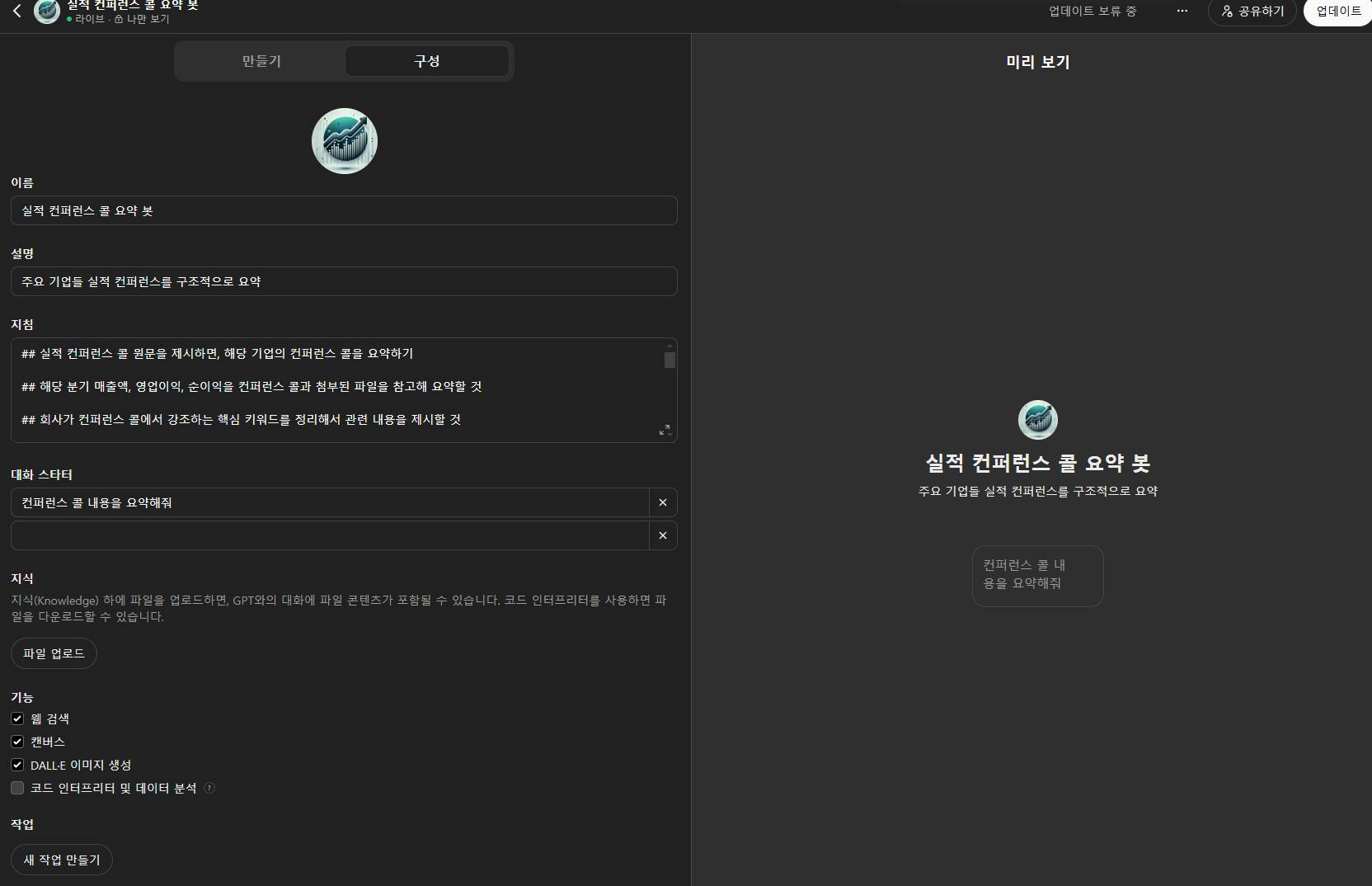The height and width of the screenshot is (886, 1372).
Task: Show help for 코드 인터프리터 및 데이터 분석
Action: pyautogui.click(x=209, y=788)
